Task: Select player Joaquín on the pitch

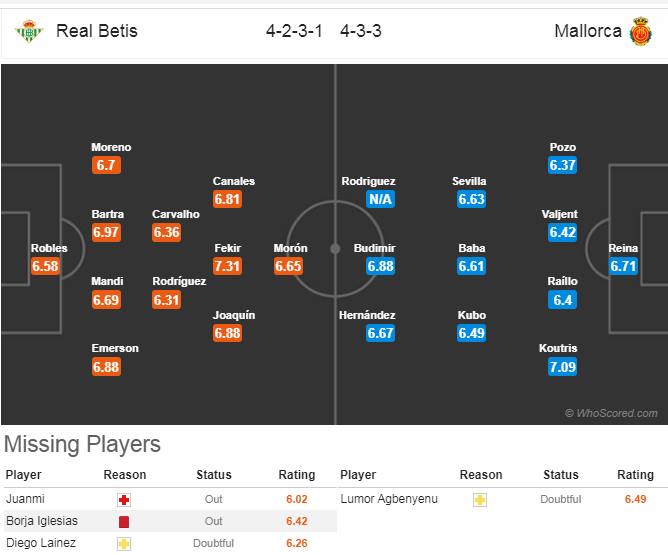Action: pos(234,315)
